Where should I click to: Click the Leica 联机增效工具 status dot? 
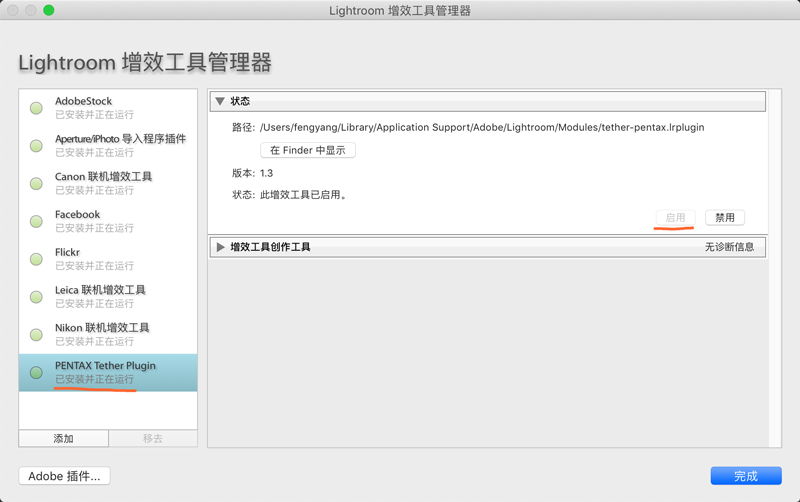tap(36, 297)
